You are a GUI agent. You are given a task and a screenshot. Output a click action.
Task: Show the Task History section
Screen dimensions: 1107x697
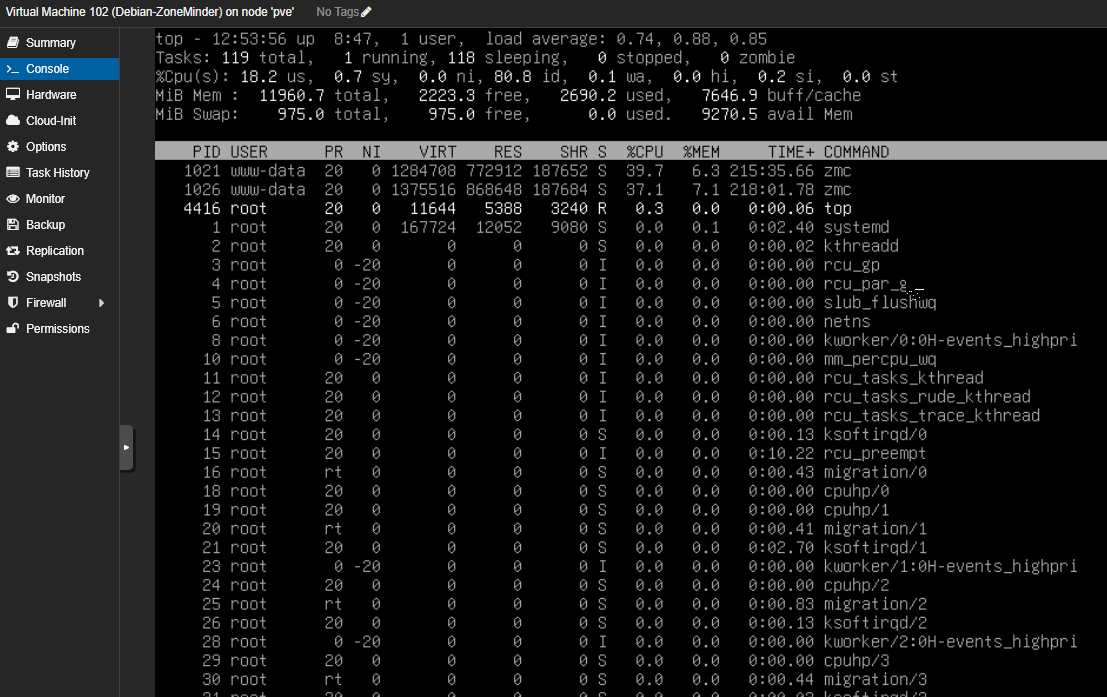tap(59, 173)
